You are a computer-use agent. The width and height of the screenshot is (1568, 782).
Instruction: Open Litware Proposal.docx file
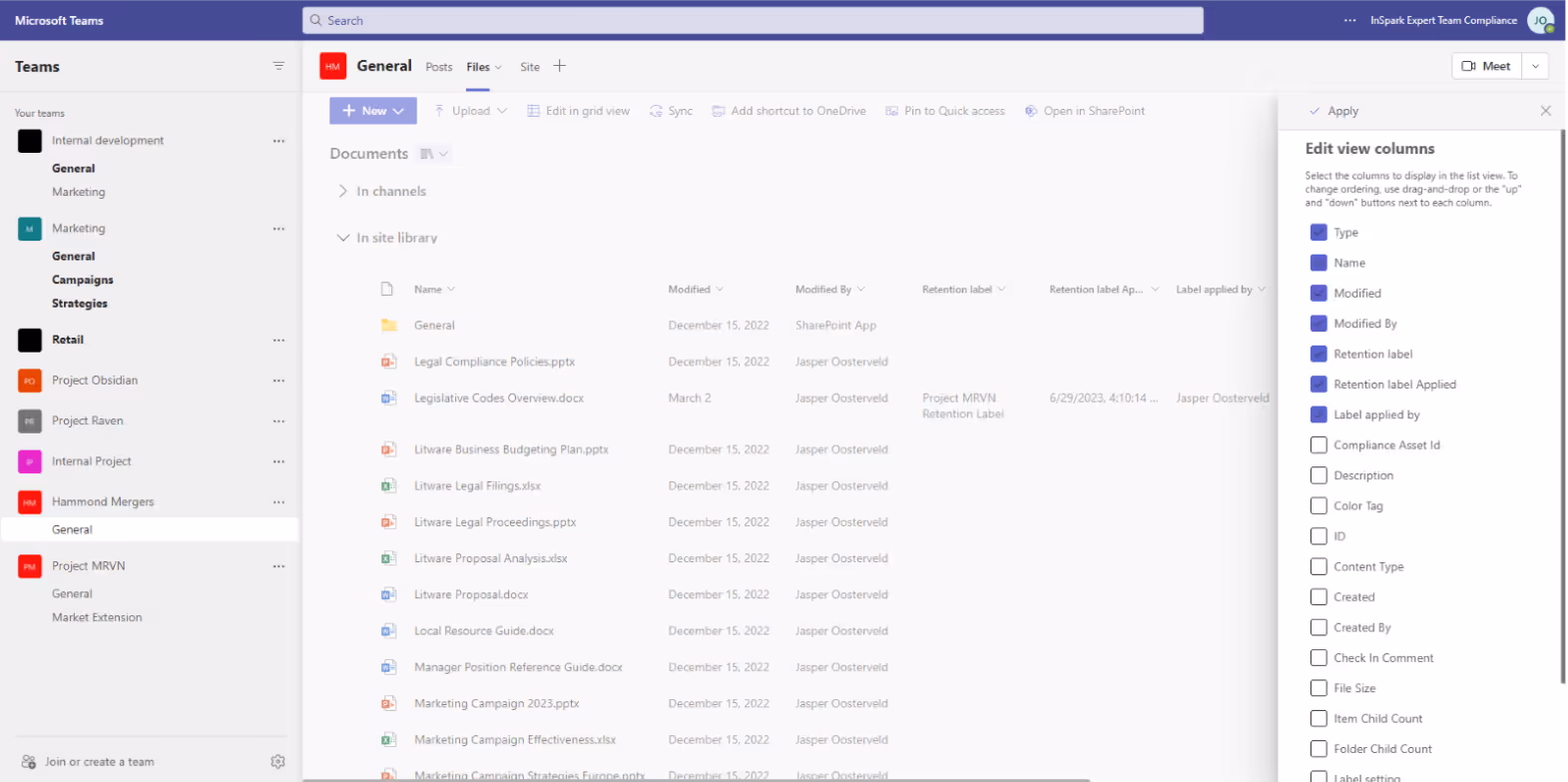pos(471,595)
